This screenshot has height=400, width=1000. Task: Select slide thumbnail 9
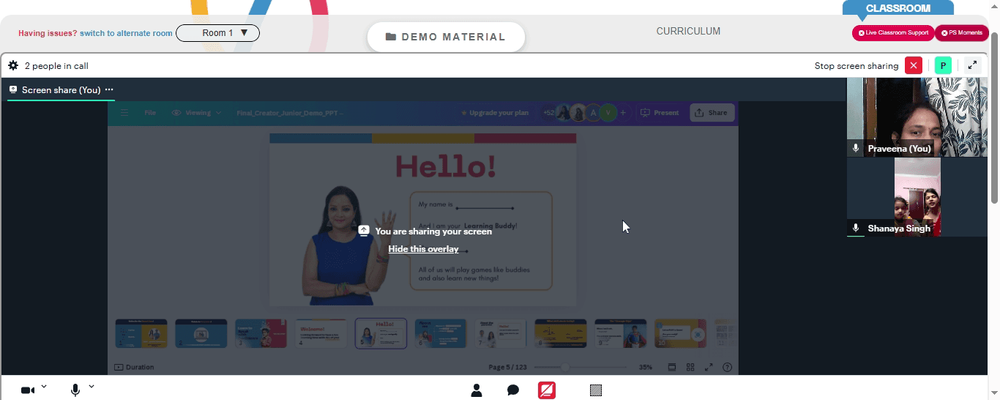621,333
